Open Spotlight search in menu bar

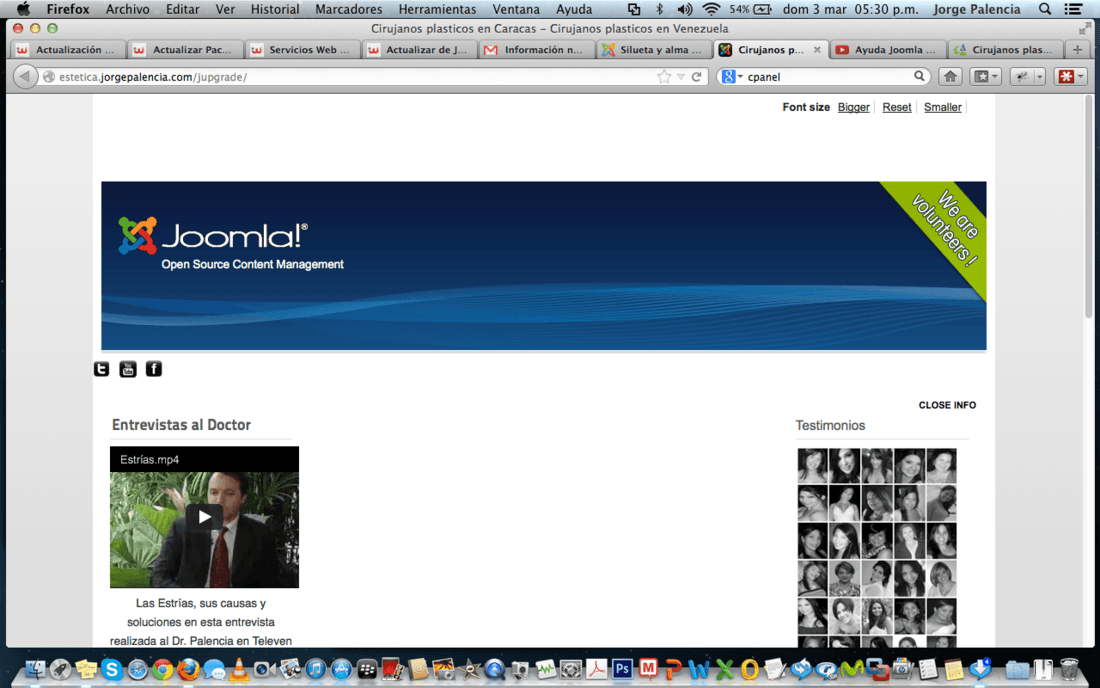point(1045,9)
